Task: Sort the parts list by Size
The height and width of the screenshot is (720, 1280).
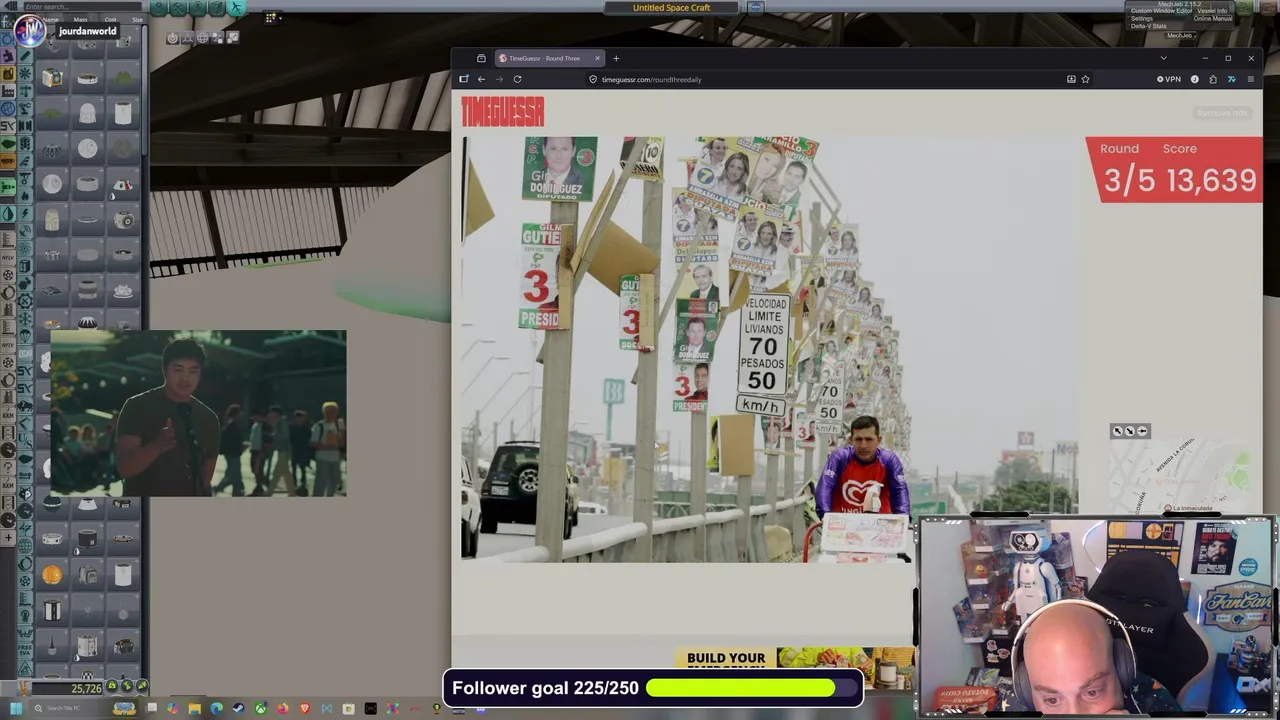Action: tap(137, 19)
